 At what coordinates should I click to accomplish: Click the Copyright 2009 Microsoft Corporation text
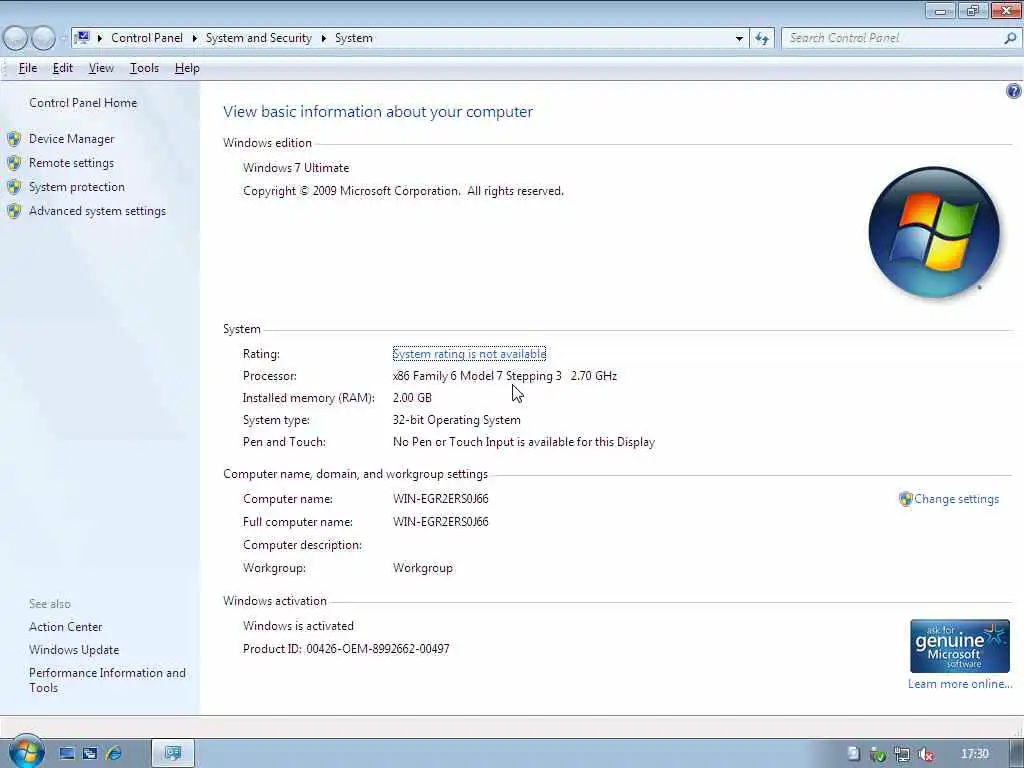403,191
